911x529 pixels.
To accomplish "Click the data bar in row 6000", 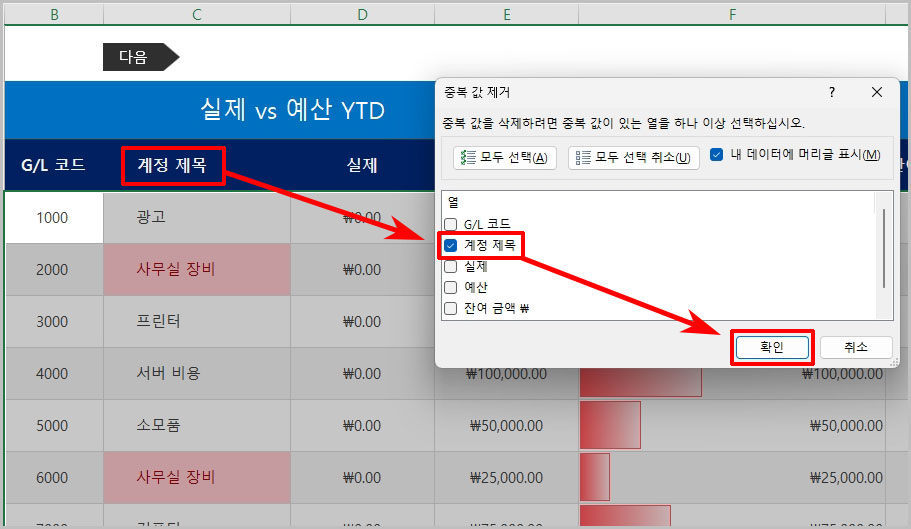I will point(594,477).
